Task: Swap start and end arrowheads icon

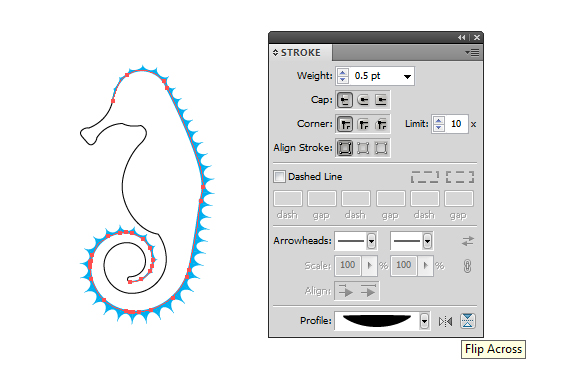Action: 468,241
